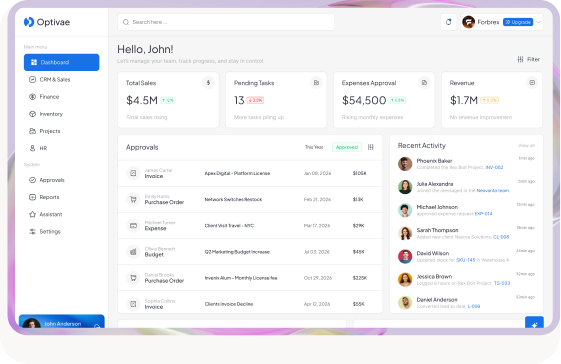Viewport: 561px width, 364px height.
Task: Click Jessica Brown's avatar
Action: point(405,280)
